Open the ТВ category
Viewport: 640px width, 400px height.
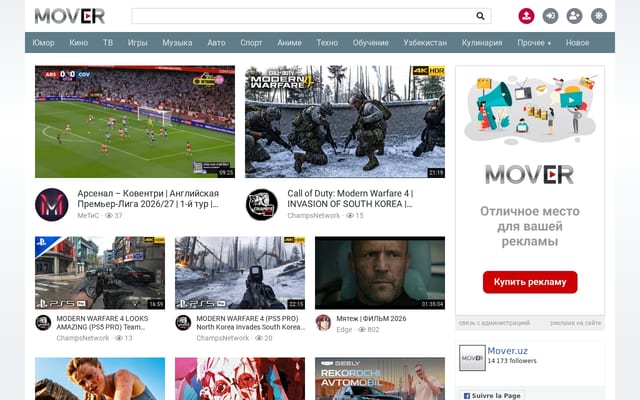(108, 42)
